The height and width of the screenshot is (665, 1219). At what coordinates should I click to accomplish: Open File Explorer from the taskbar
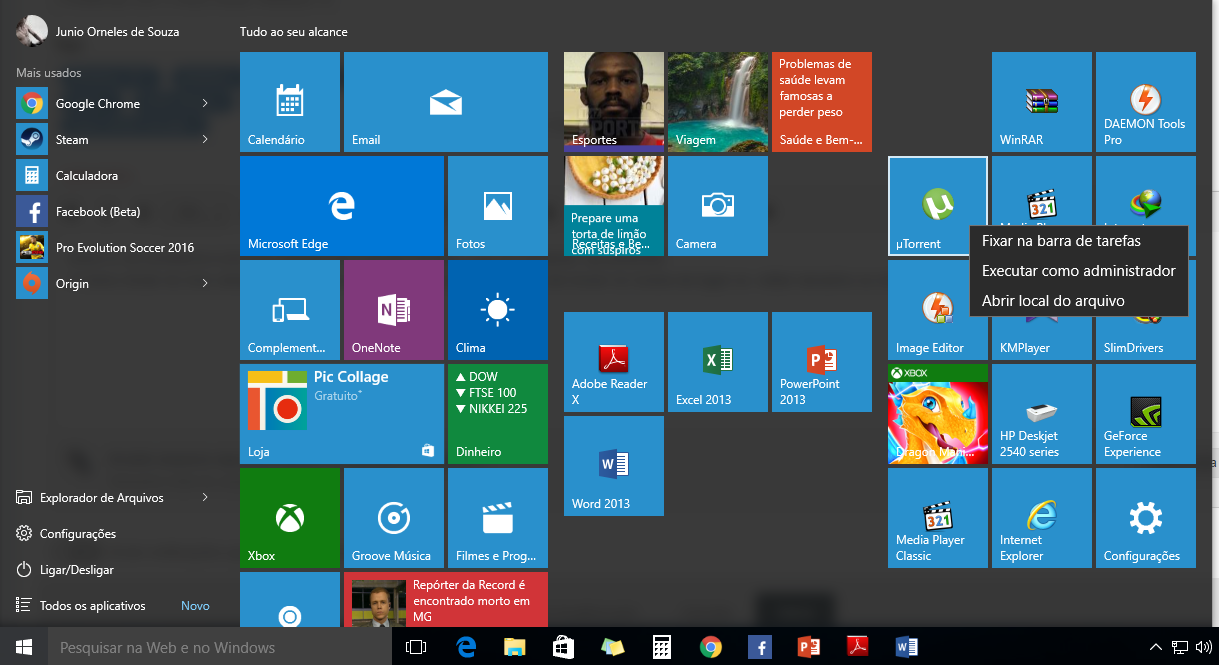pos(514,647)
